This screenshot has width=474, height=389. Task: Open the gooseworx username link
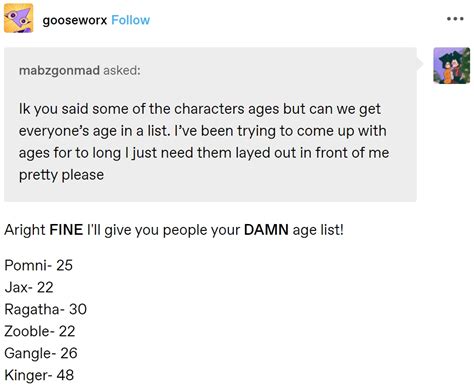[x=75, y=20]
